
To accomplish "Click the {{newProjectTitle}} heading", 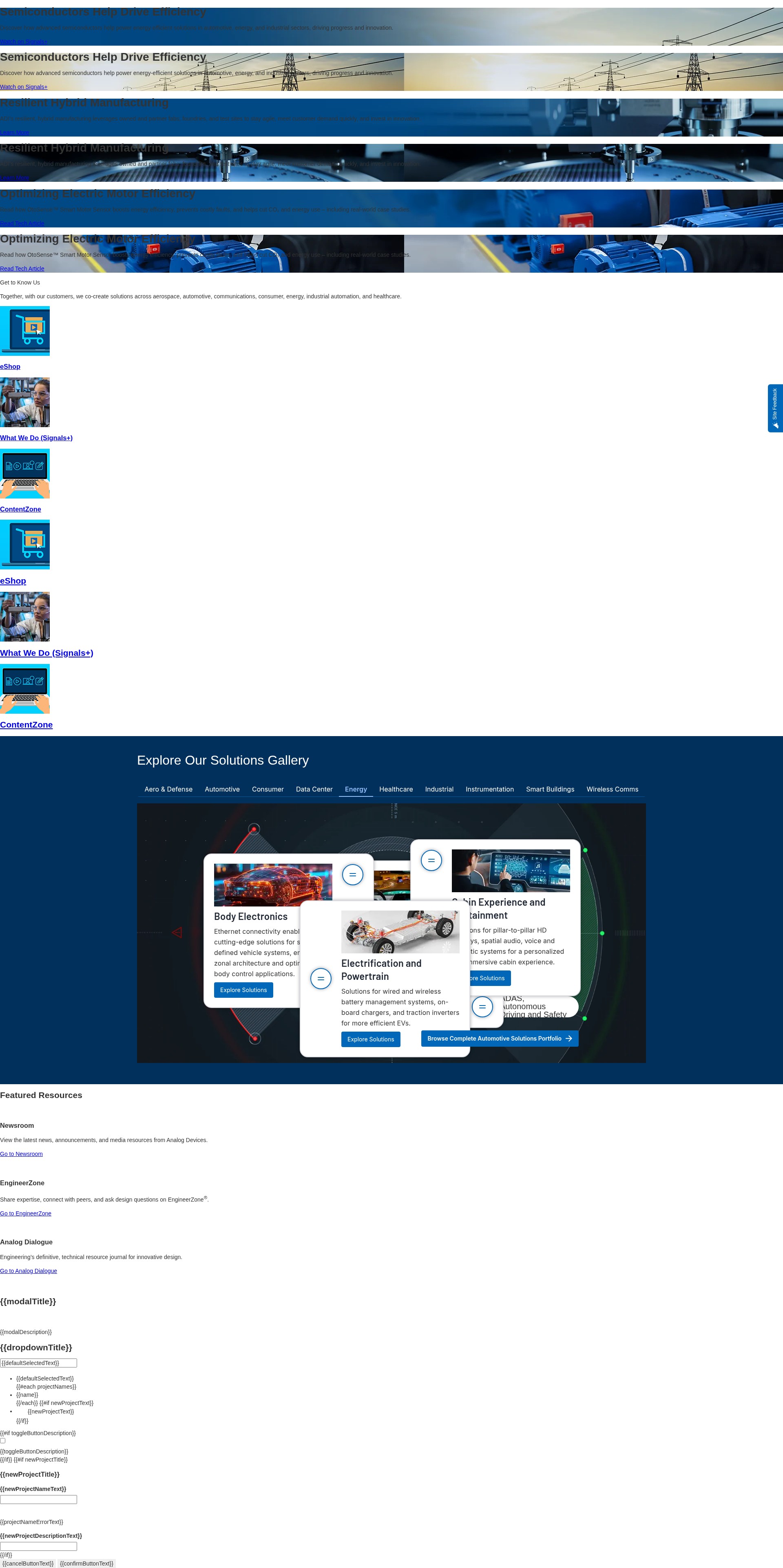I will tap(30, 1474).
